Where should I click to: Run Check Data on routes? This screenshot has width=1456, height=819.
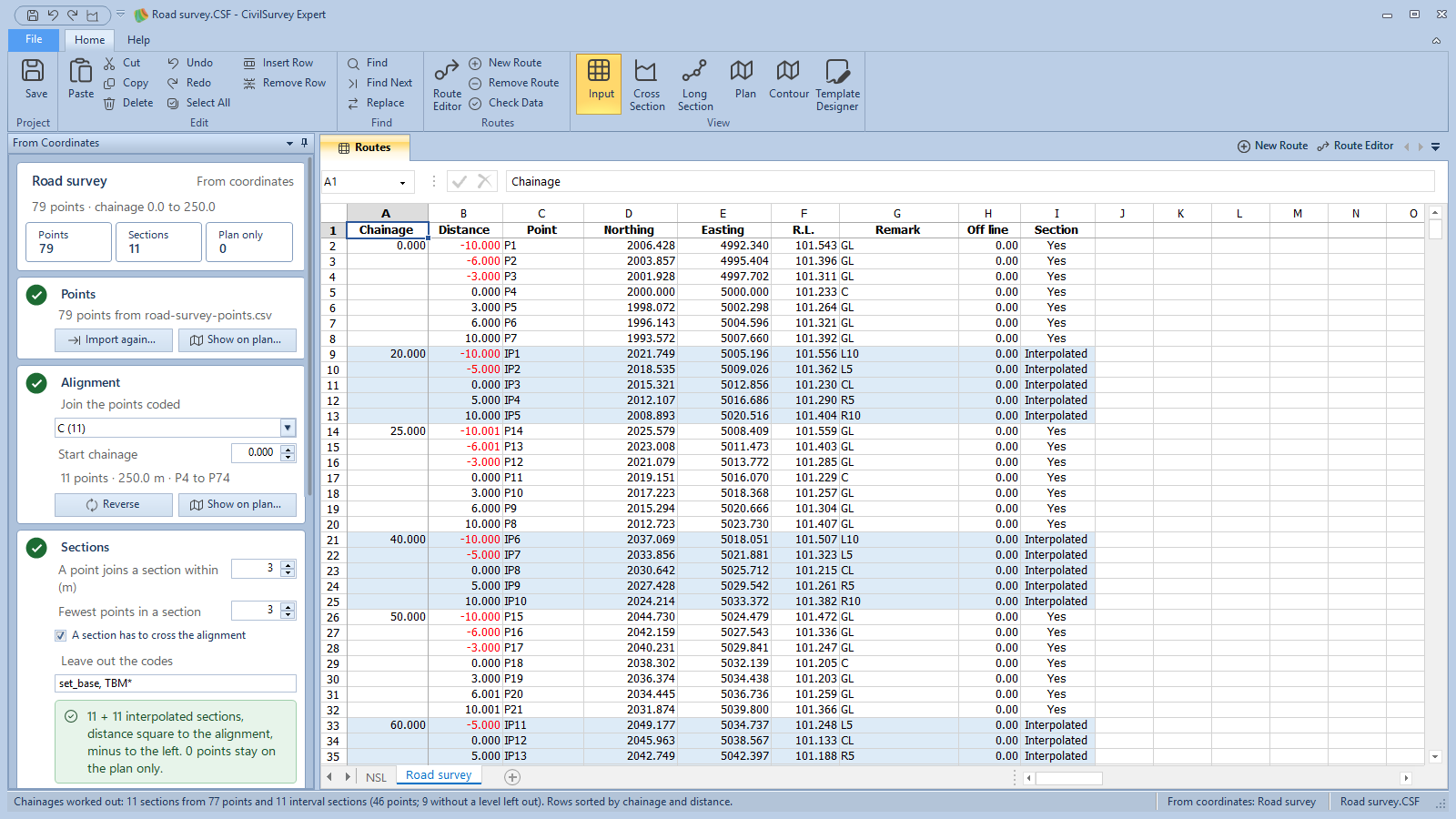click(x=507, y=103)
